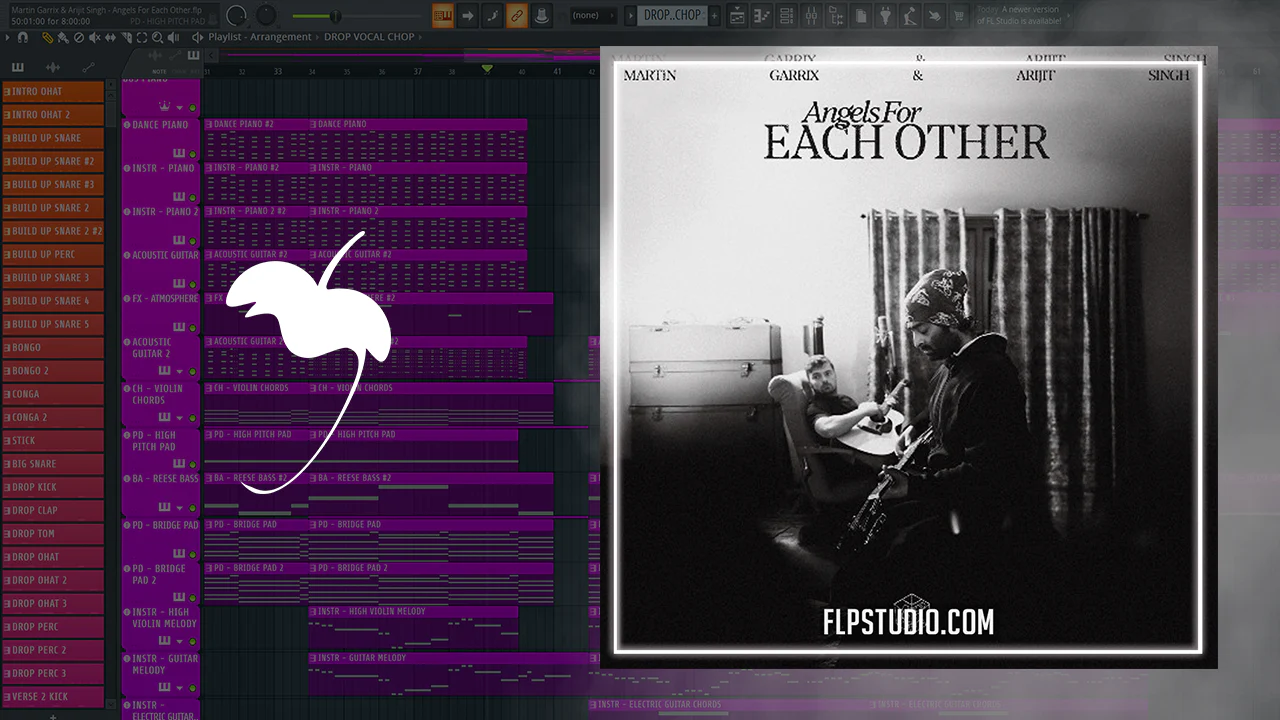This screenshot has width=1280, height=720.
Task: Open the Plugin picker plug icon
Action: tap(886, 15)
